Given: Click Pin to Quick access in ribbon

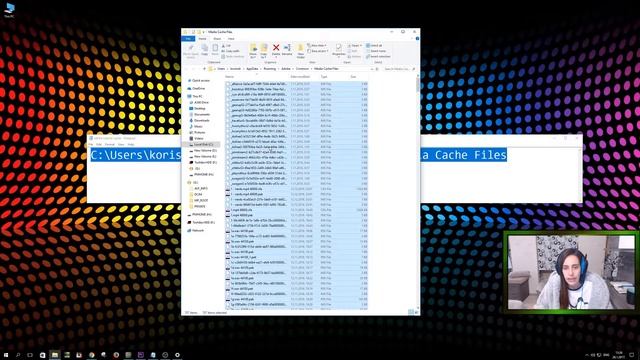Looking at the screenshot, I should pyautogui.click(x=191, y=51).
